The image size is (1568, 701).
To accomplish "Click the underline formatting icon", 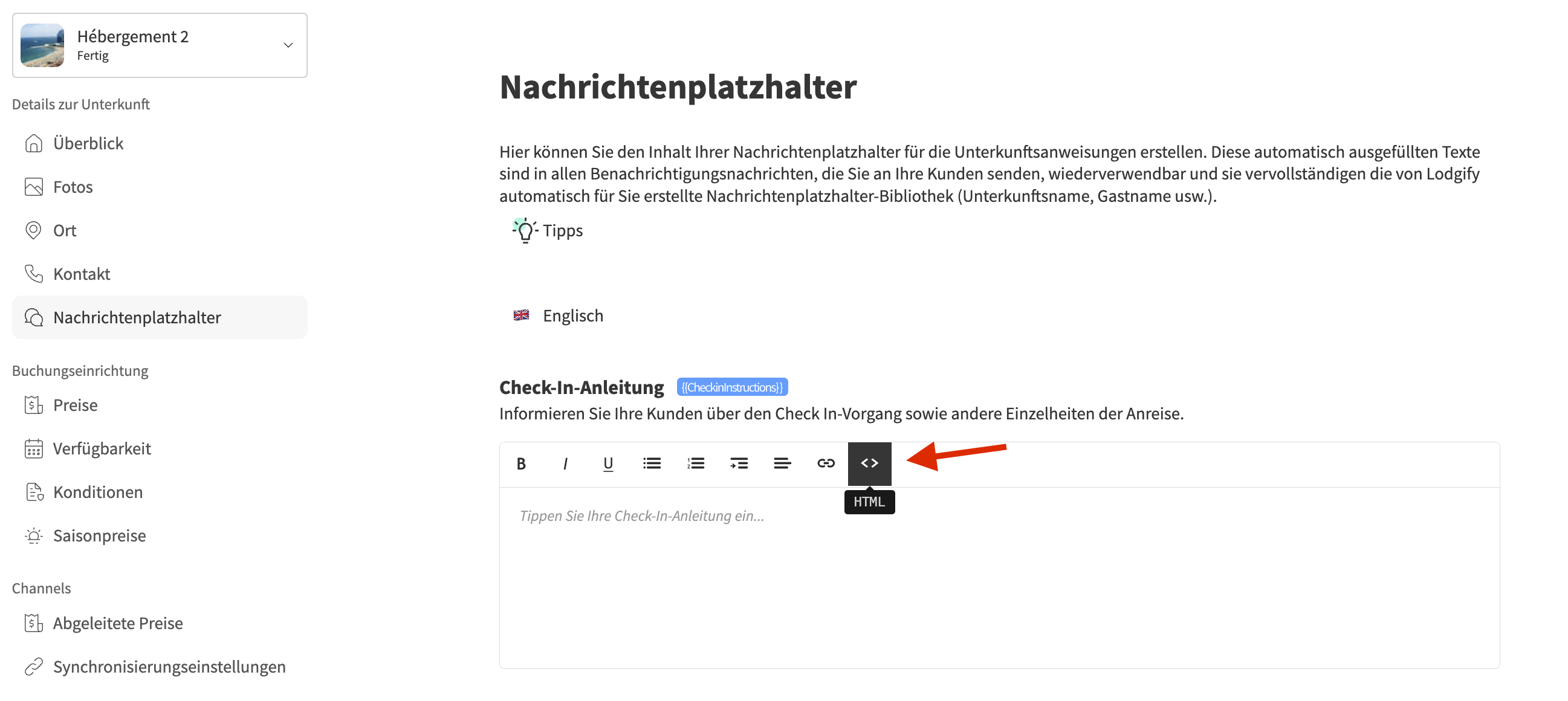I will (x=608, y=464).
